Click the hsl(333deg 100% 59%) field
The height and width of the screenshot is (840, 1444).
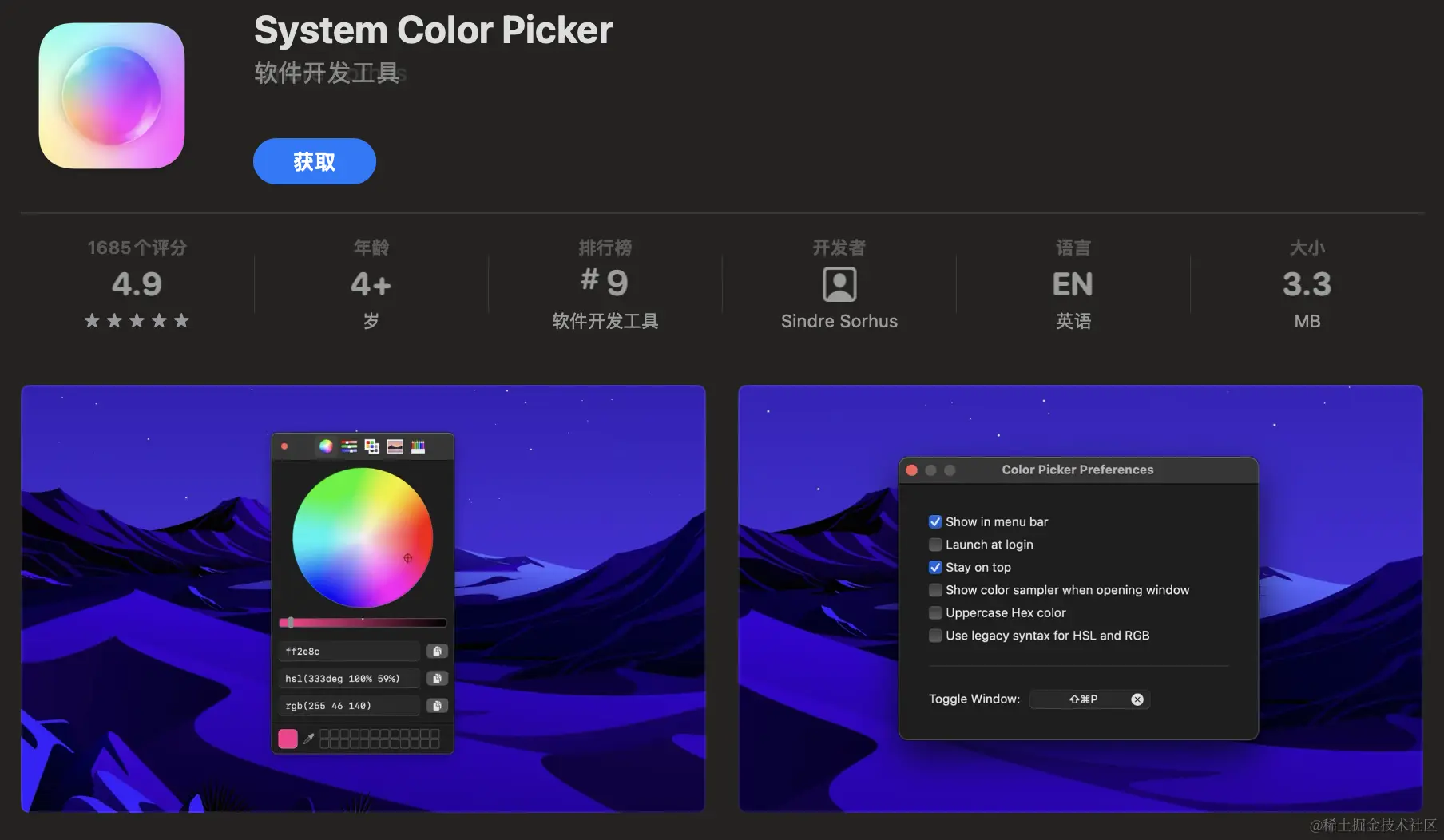click(349, 679)
